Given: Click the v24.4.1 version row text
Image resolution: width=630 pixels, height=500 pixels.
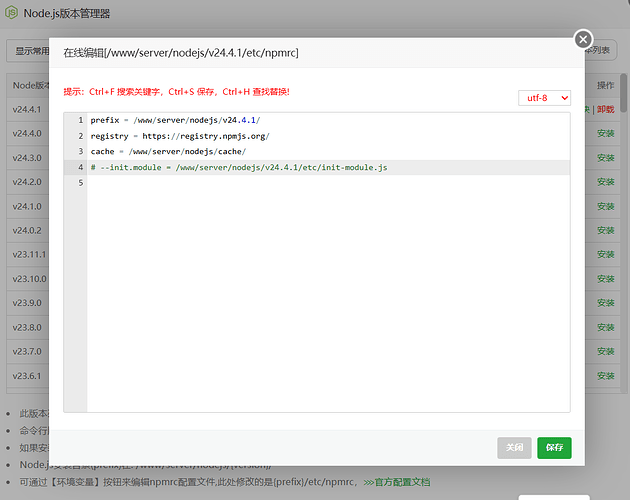Looking at the screenshot, I should click(27, 109).
